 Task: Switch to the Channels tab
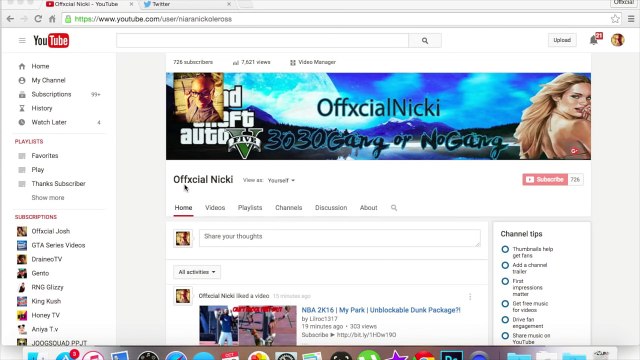(289, 208)
